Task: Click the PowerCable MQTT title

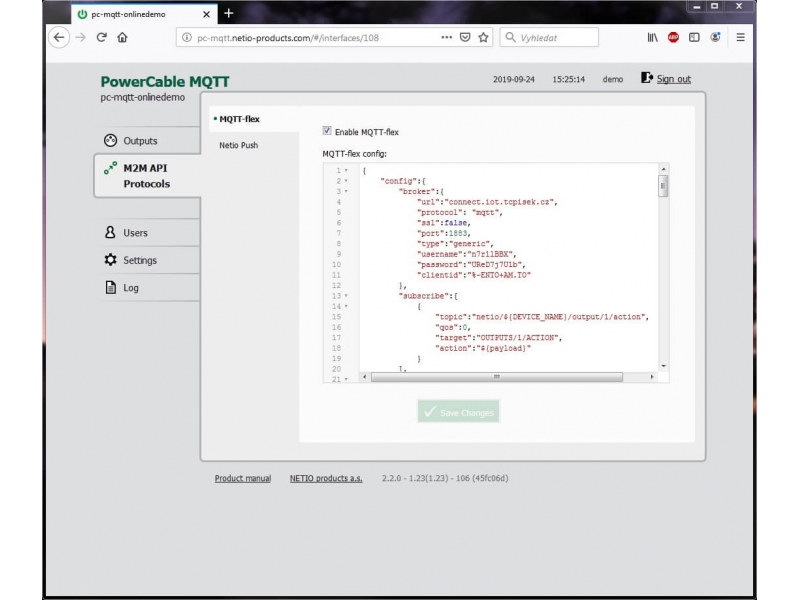Action: 165,81
